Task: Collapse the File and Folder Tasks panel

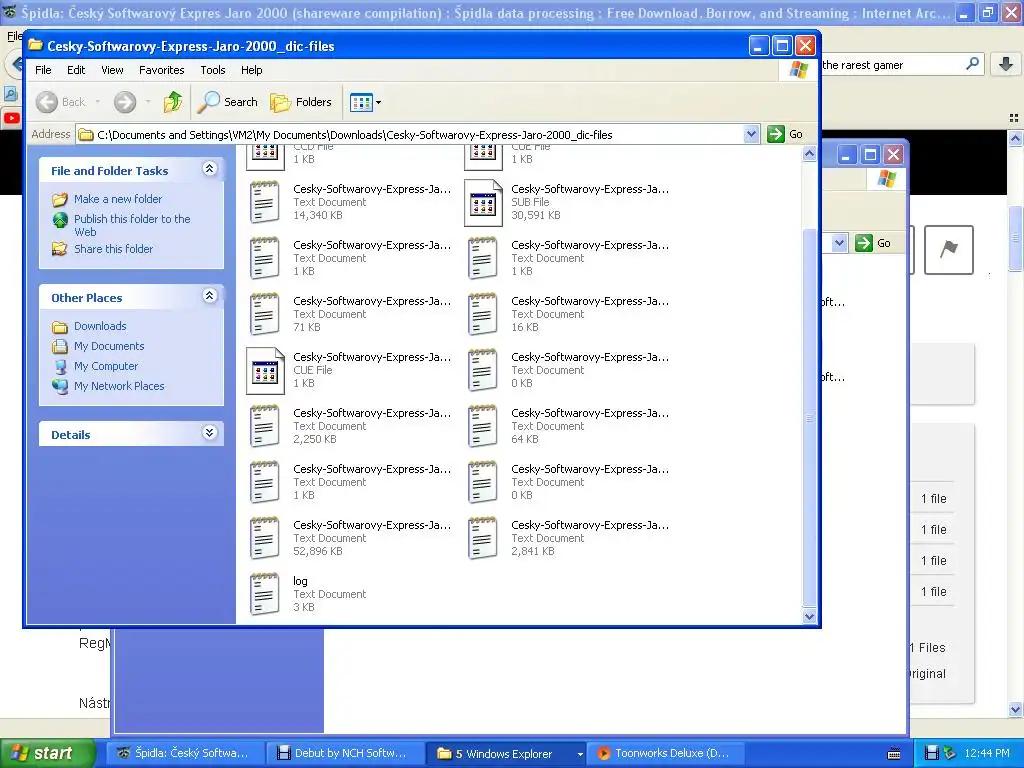Action: 210,169
